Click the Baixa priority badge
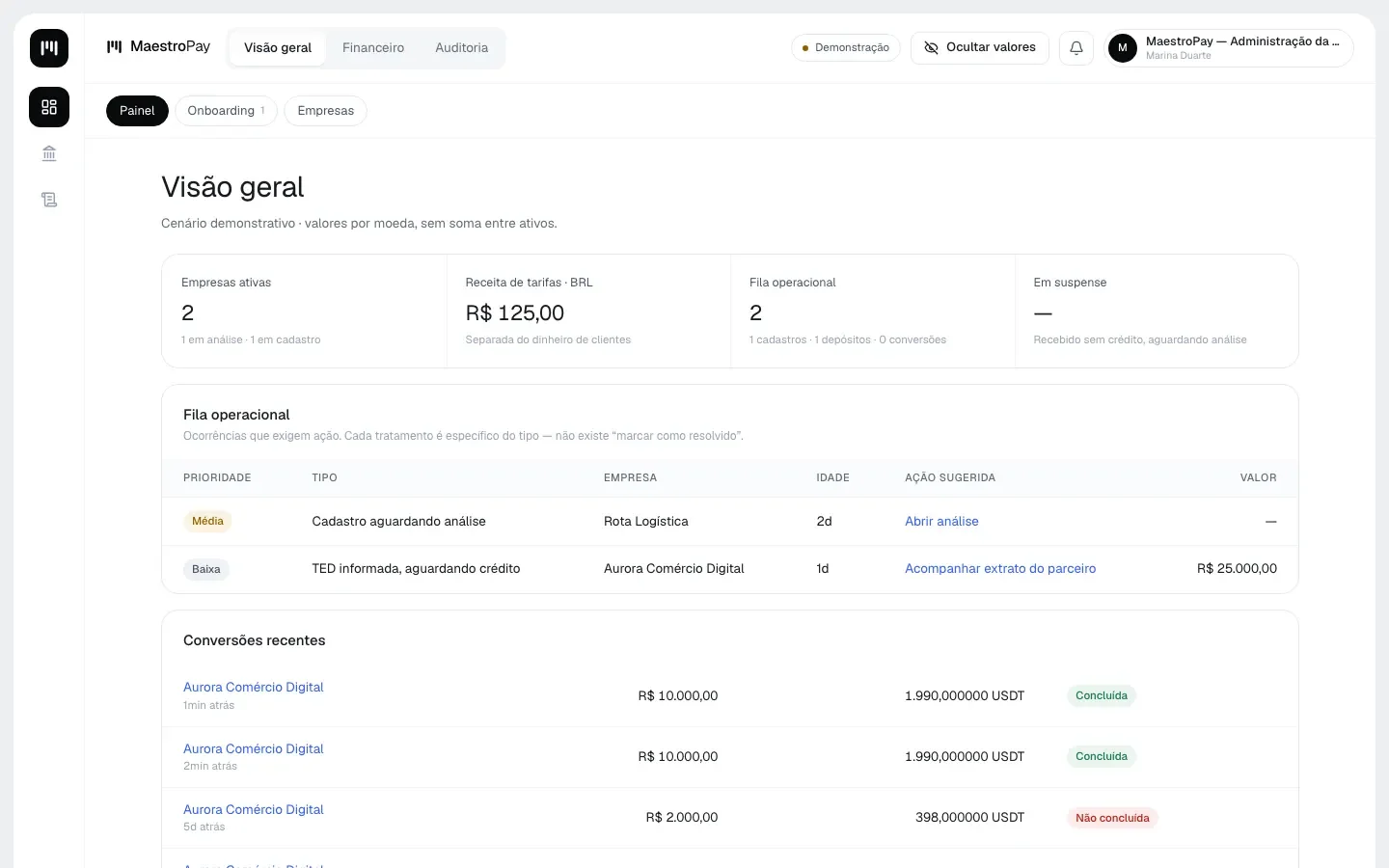 [206, 569]
